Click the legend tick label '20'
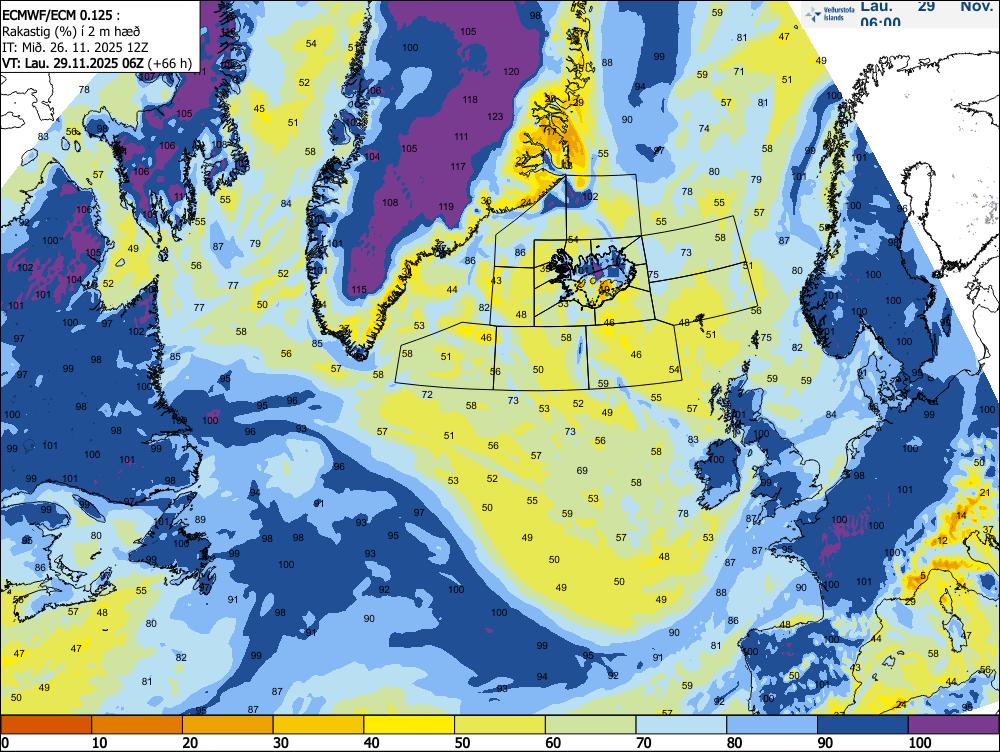This screenshot has width=1000, height=752. click(190, 742)
